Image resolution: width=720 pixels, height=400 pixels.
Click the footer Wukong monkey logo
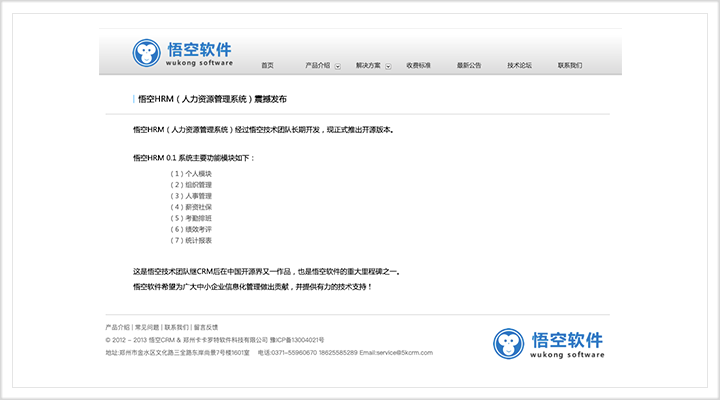click(x=507, y=343)
